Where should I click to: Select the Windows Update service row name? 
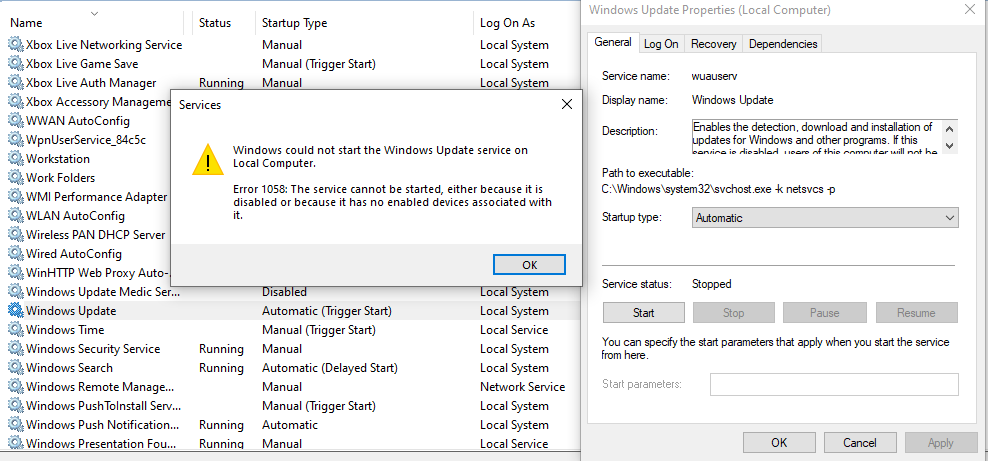coord(71,310)
